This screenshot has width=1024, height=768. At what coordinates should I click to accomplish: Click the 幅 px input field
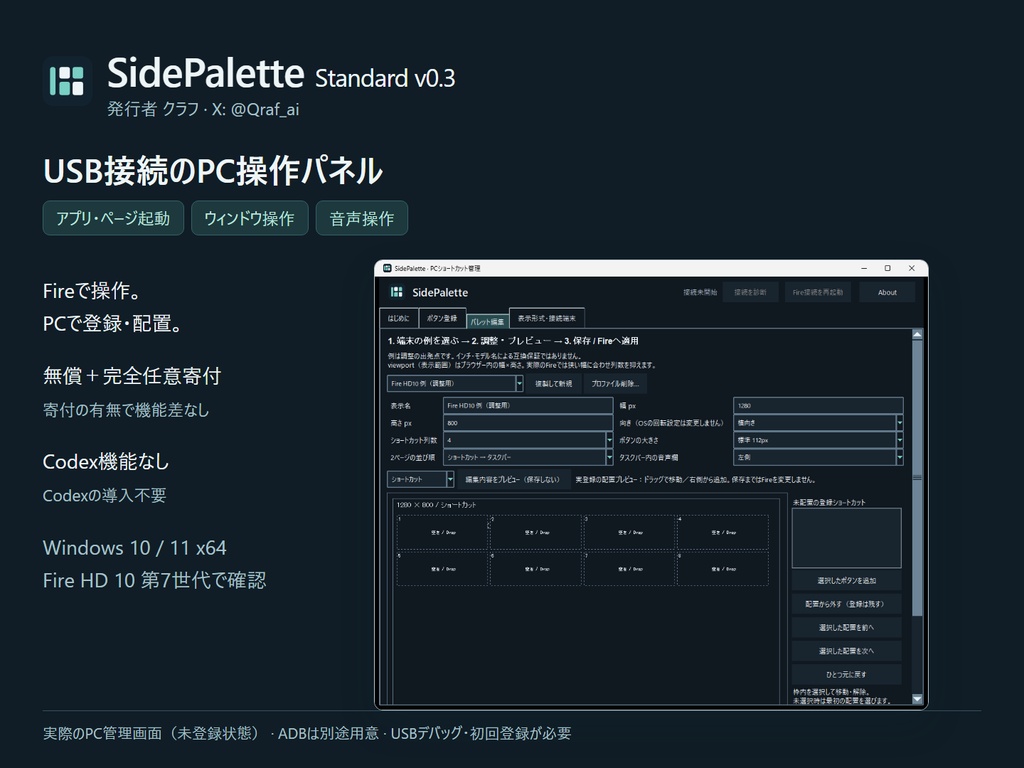click(818, 405)
